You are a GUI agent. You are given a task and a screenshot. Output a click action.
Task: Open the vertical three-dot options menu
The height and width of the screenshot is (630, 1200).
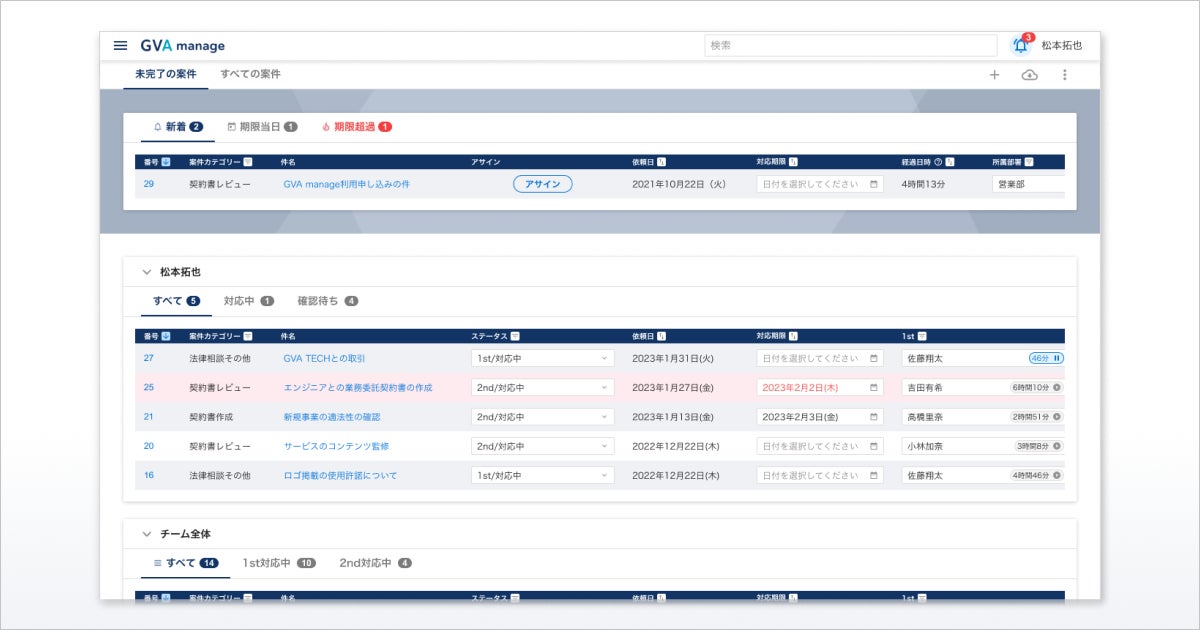1064,75
